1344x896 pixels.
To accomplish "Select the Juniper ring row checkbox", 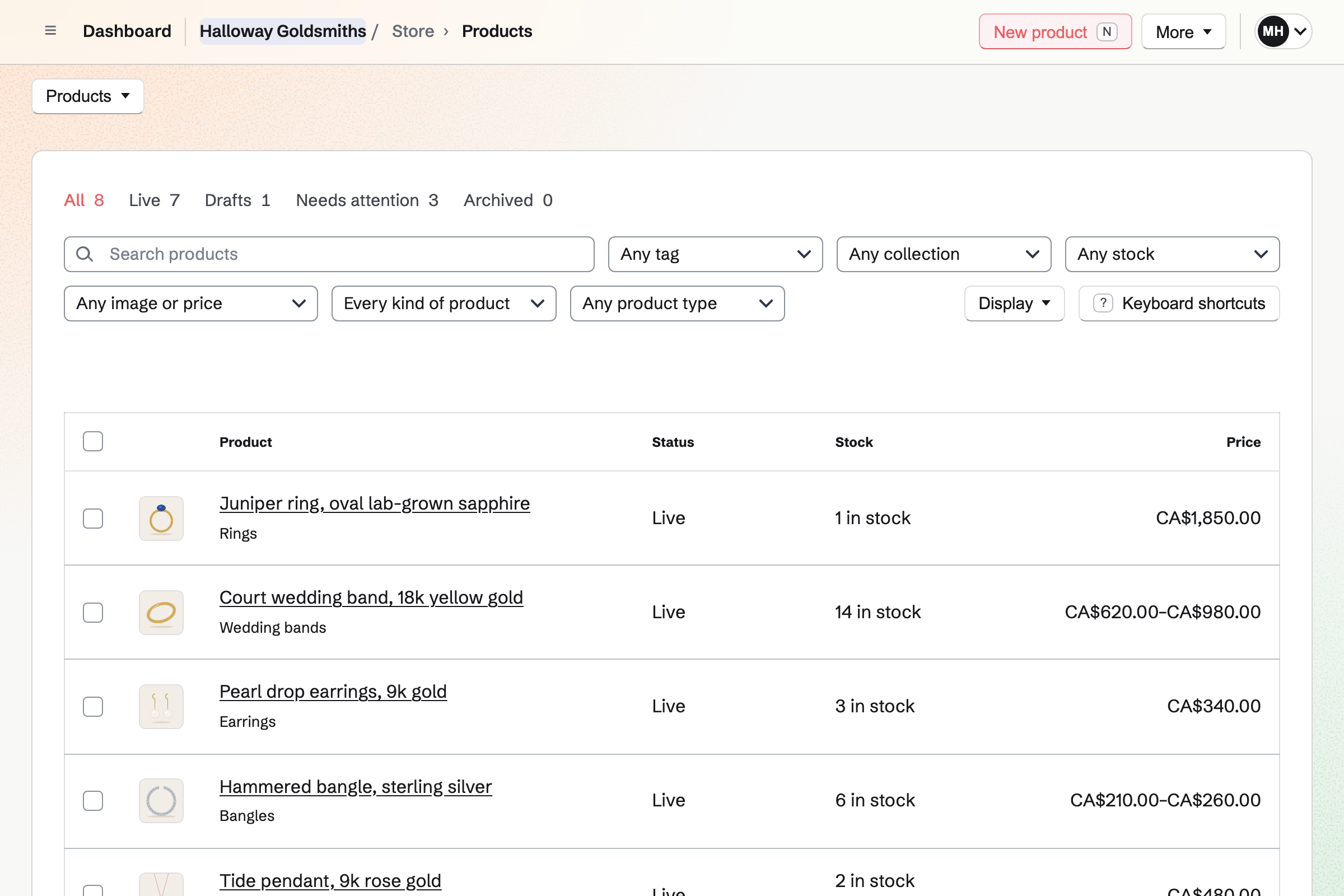I will pos(92,519).
